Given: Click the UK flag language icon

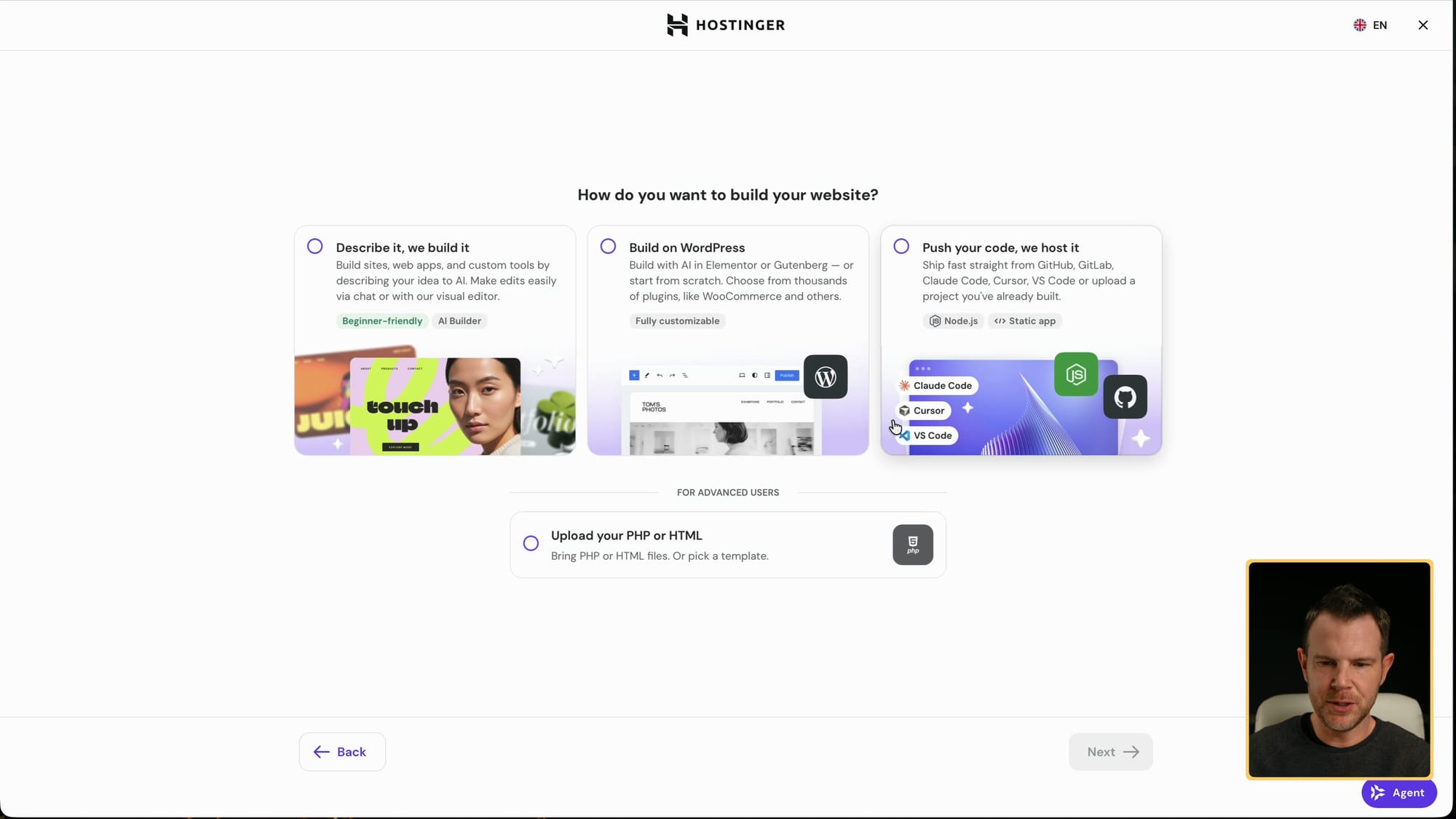Looking at the screenshot, I should pos(1359,25).
